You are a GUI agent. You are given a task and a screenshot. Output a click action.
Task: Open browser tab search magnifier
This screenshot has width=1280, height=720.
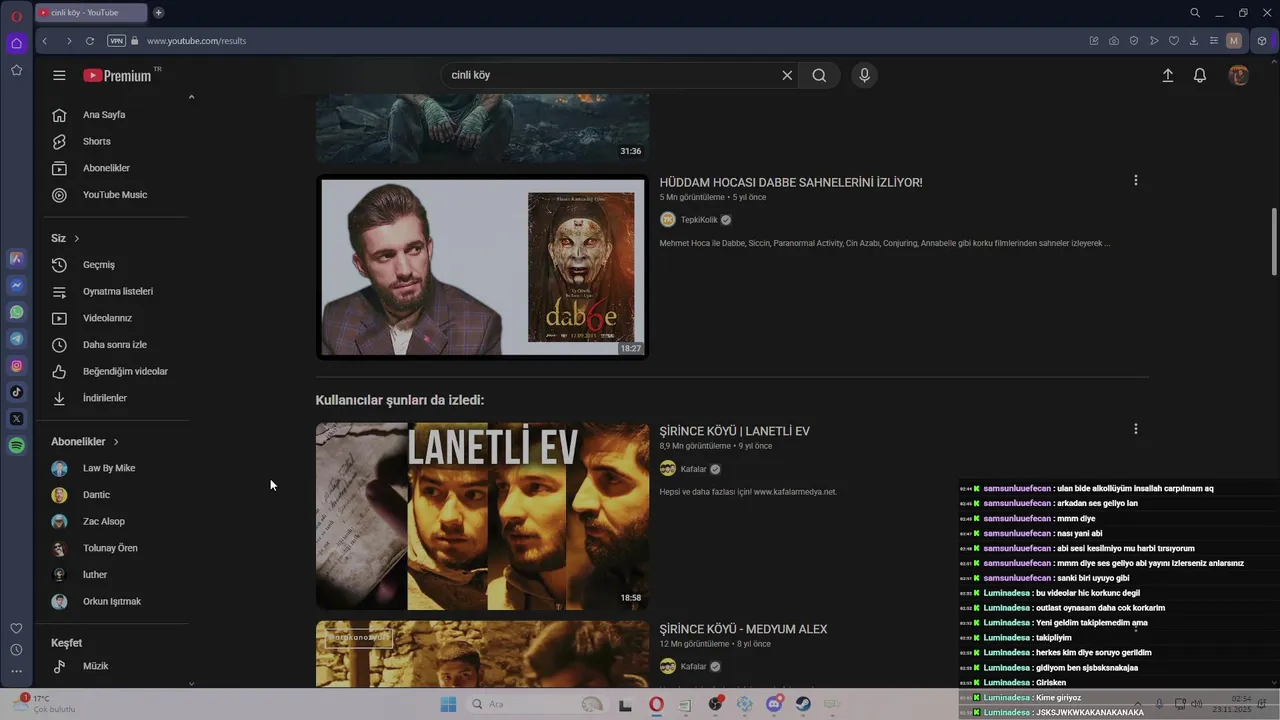point(1195,13)
